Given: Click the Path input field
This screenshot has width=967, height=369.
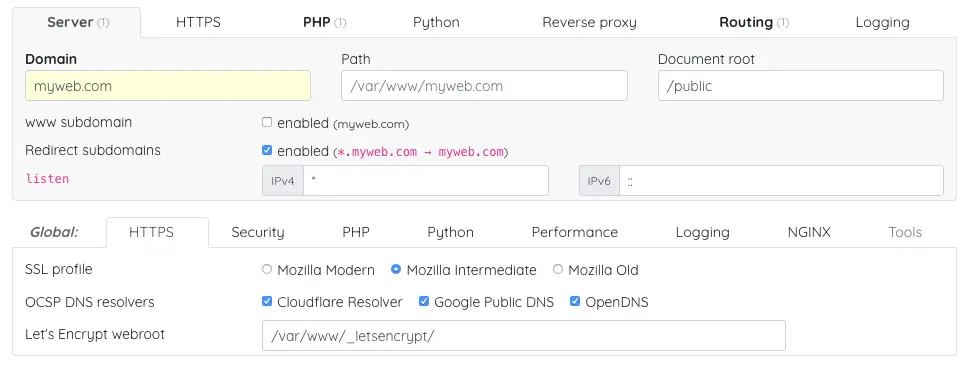Looking at the screenshot, I should (484, 86).
